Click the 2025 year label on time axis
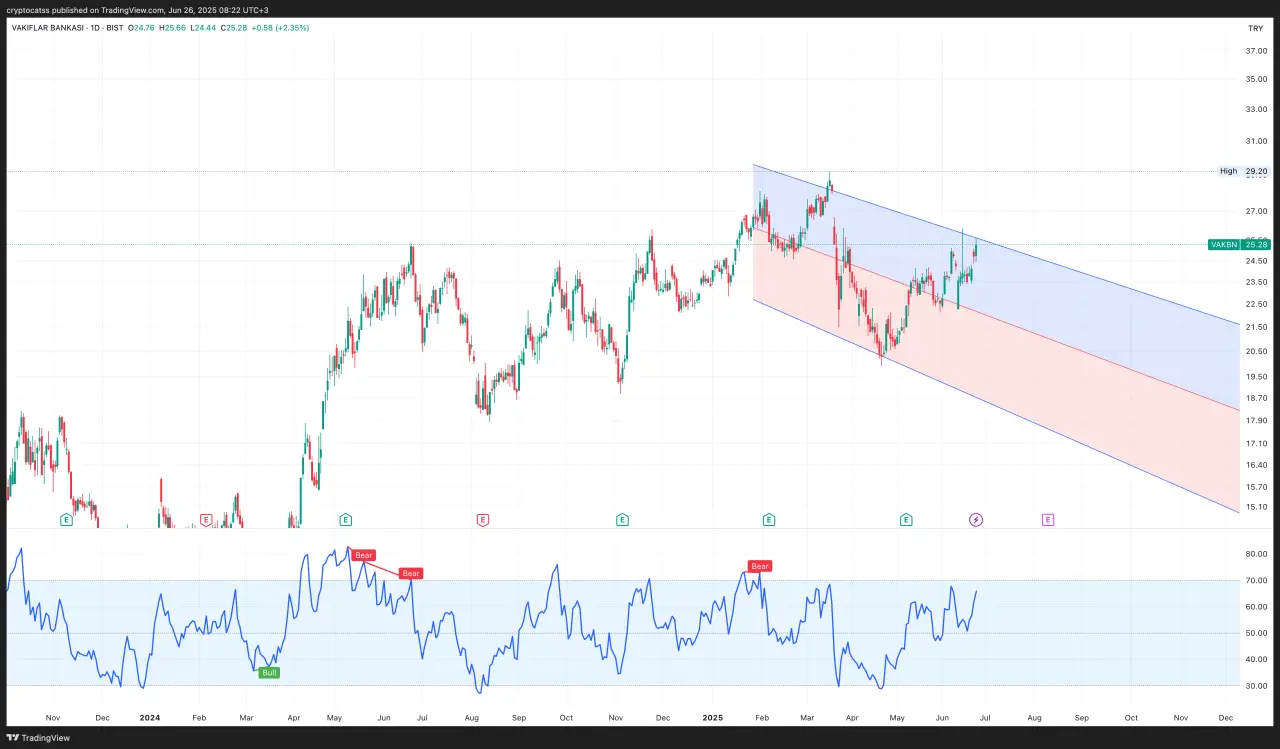 point(712,718)
